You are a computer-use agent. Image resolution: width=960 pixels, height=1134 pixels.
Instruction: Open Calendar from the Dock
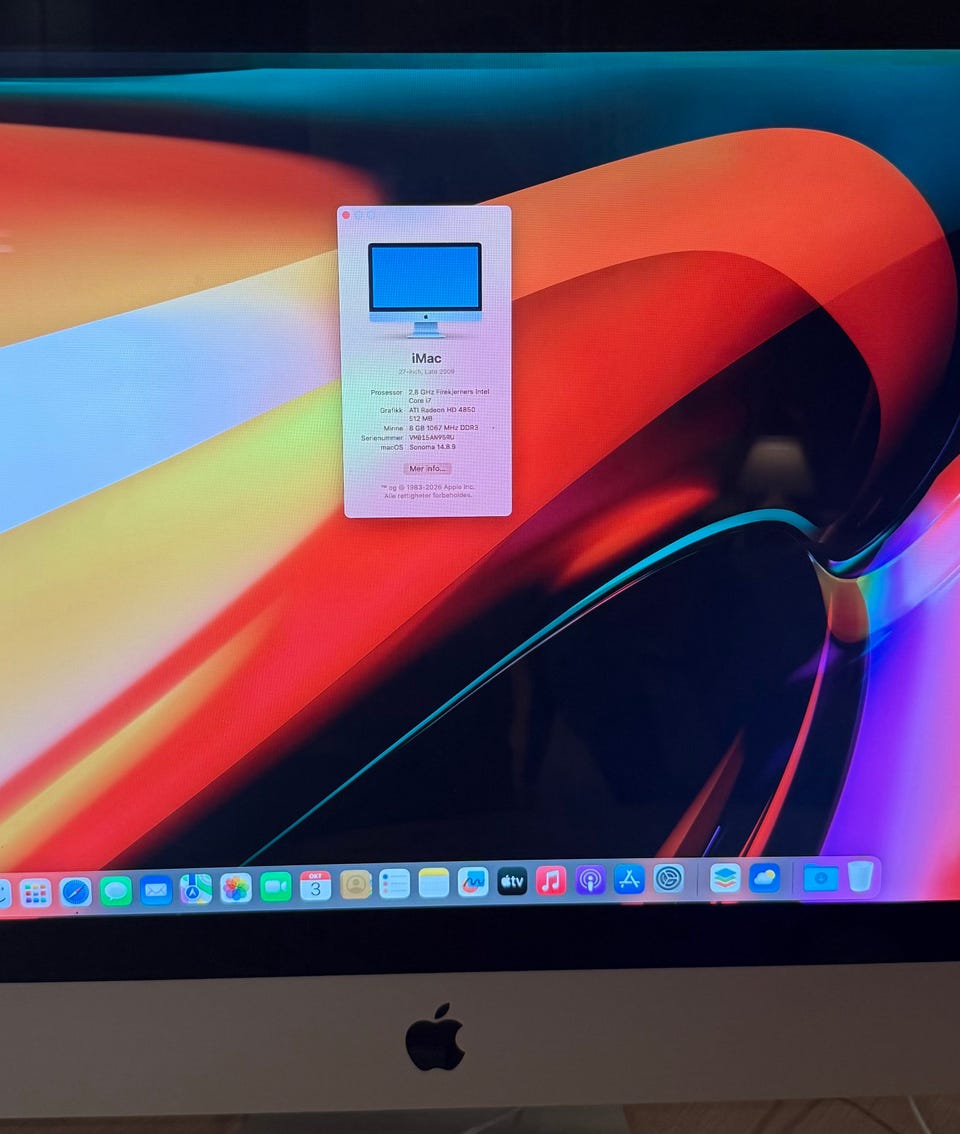pyautogui.click(x=315, y=886)
